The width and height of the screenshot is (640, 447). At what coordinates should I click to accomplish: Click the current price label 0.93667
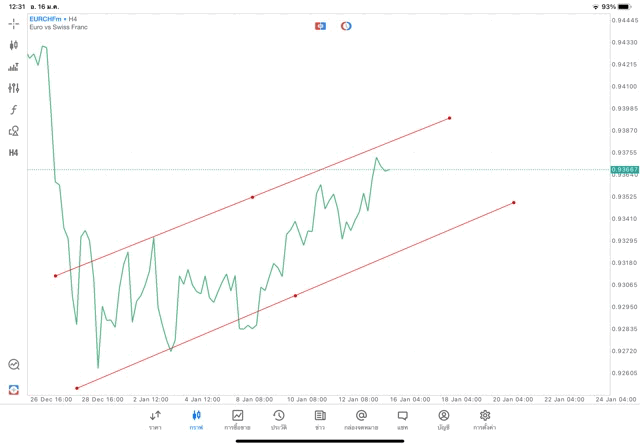pos(625,170)
